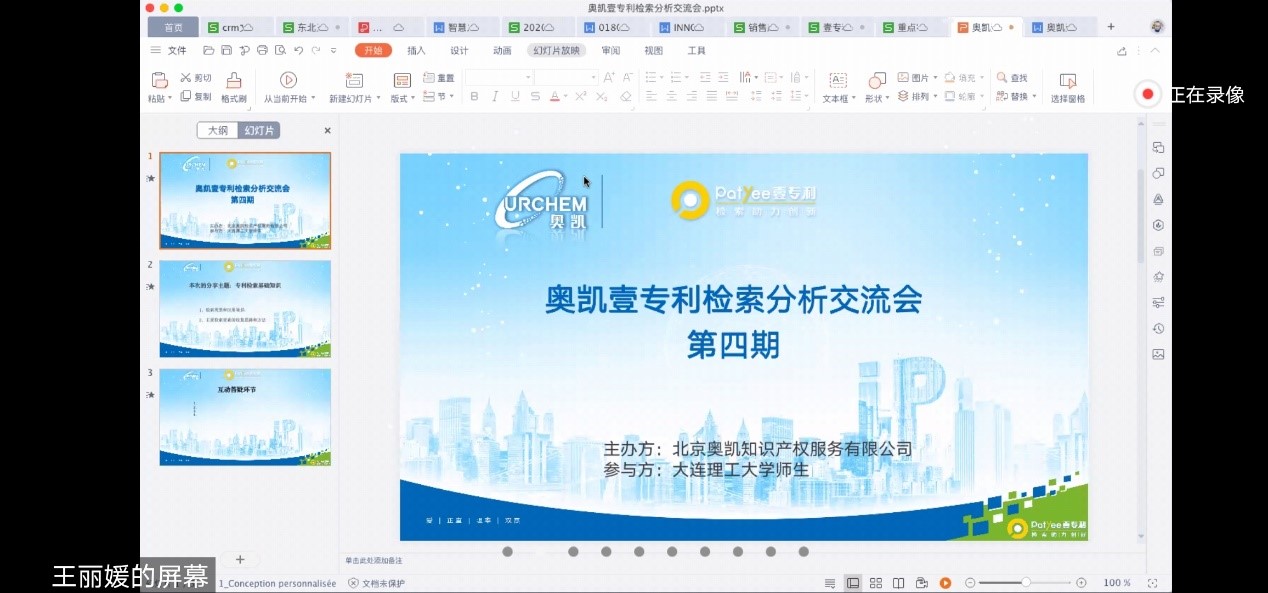Switch to slide sorter grid view
The width and height of the screenshot is (1268, 593).
[876, 583]
